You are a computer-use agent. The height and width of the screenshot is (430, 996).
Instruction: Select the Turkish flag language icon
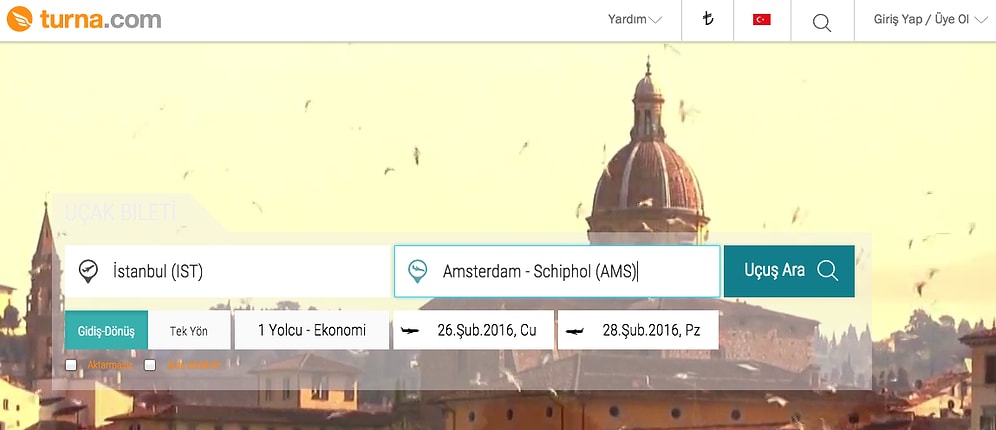click(762, 20)
